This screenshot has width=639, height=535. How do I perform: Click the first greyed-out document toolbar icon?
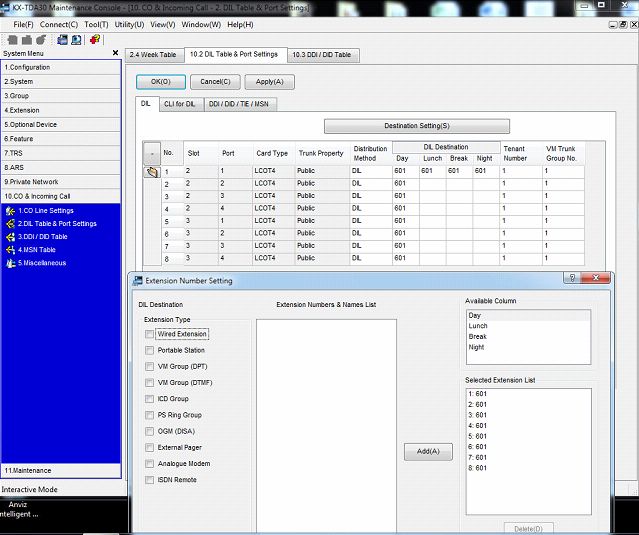click(13, 40)
